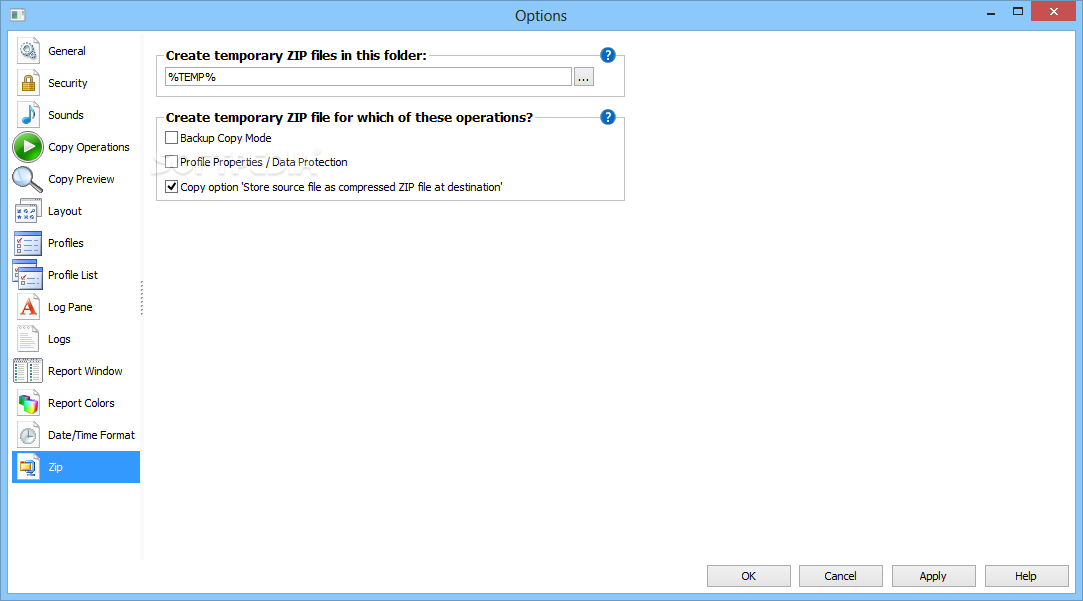
Task: Select the Date/Time Format clock icon
Action: 28,435
